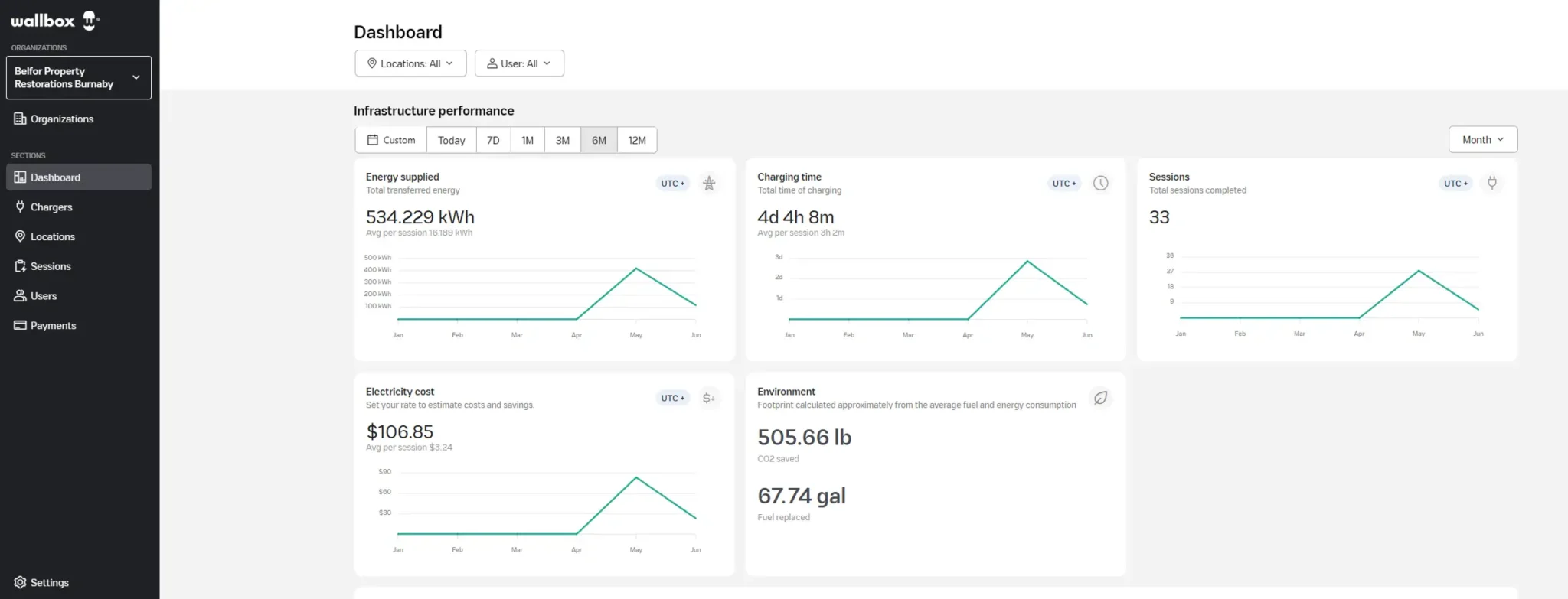The height and width of the screenshot is (599, 1568).
Task: Click the pin icon in Locations filter
Action: [x=372, y=63]
